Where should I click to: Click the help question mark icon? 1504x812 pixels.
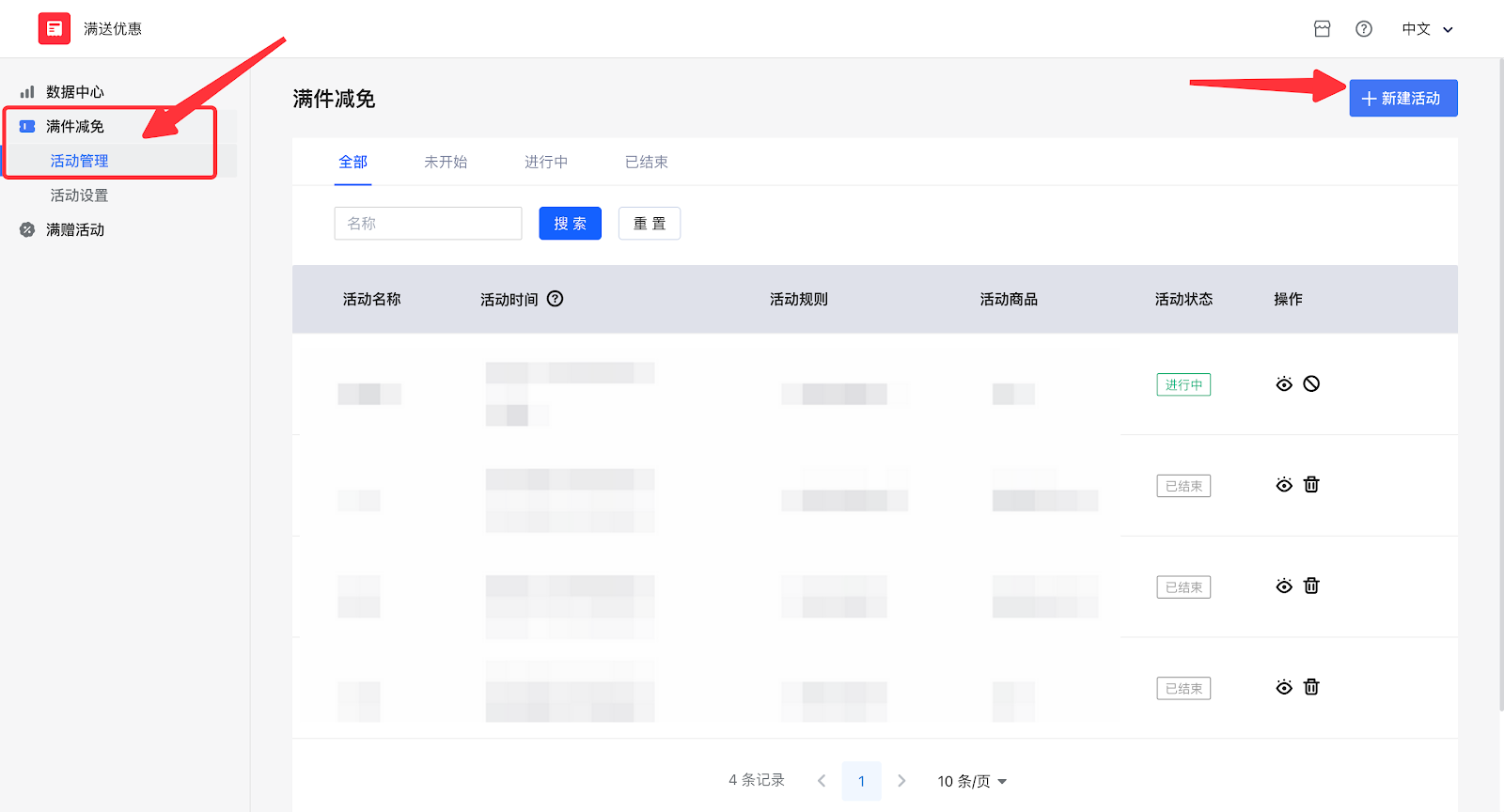point(1363,29)
